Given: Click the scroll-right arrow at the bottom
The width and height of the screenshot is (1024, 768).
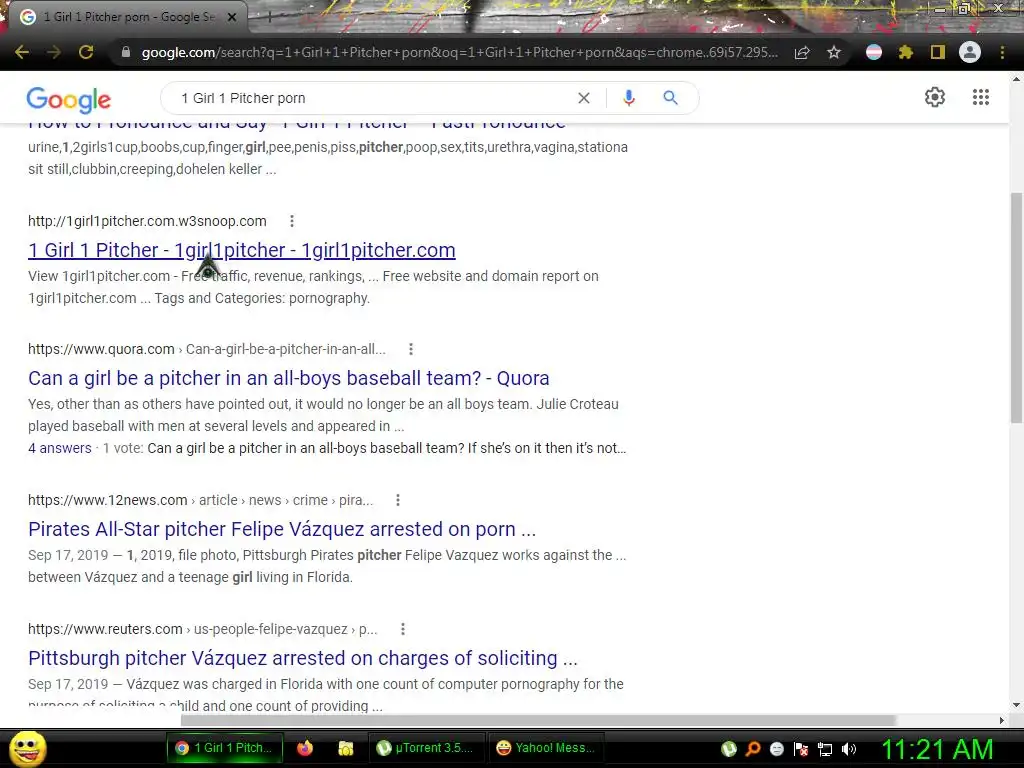Looking at the screenshot, I should 1002,720.
